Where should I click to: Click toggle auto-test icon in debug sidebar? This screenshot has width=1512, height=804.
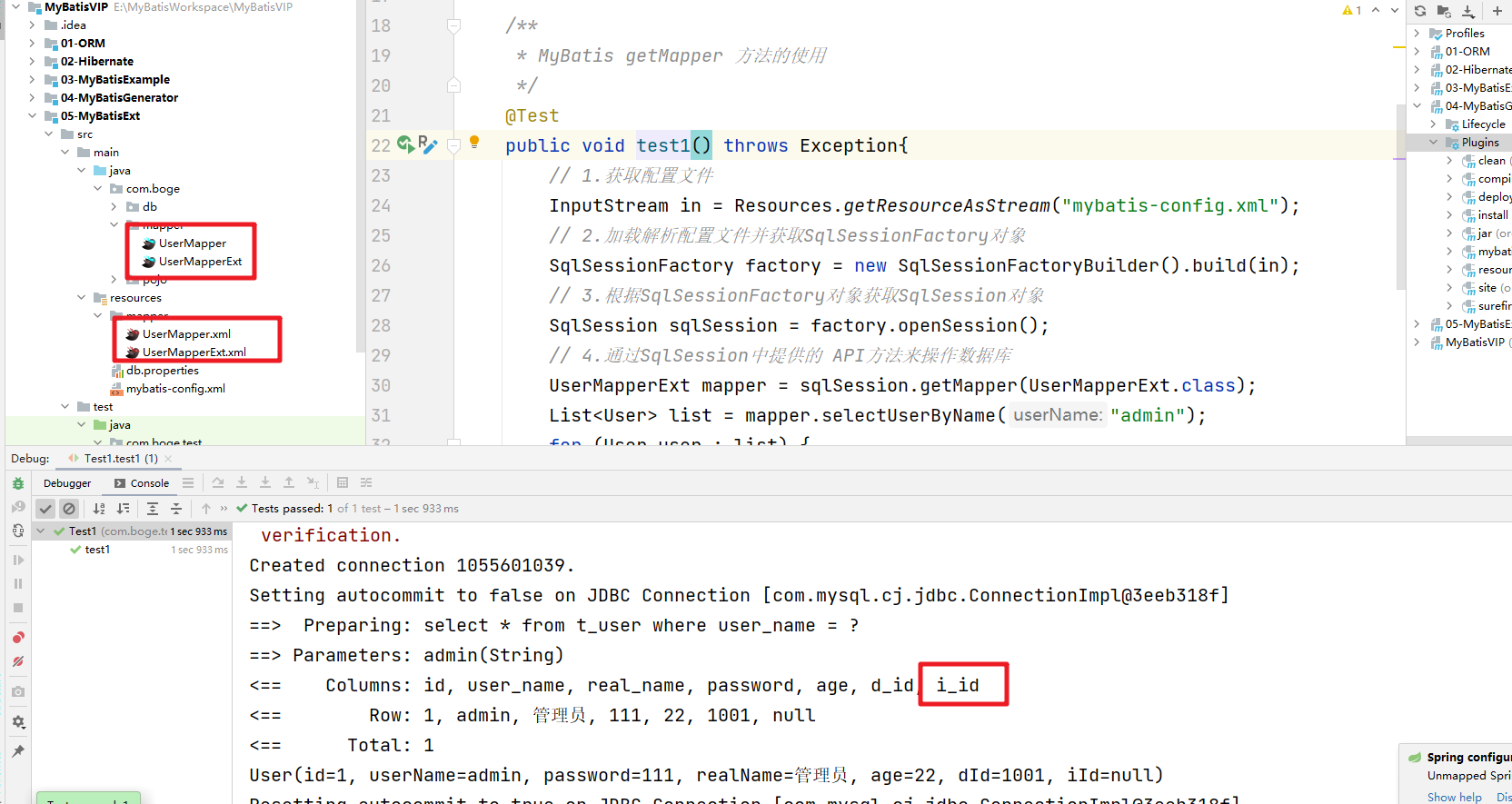click(18, 531)
